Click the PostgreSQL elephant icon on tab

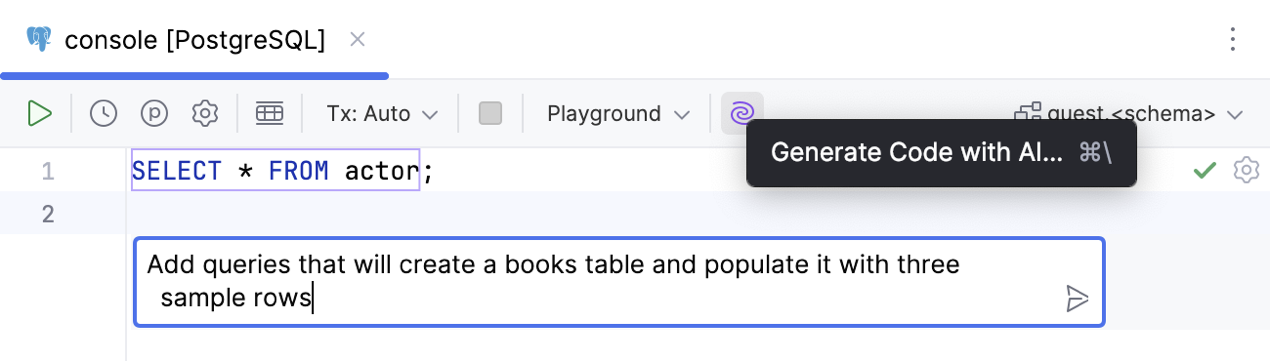[39, 39]
